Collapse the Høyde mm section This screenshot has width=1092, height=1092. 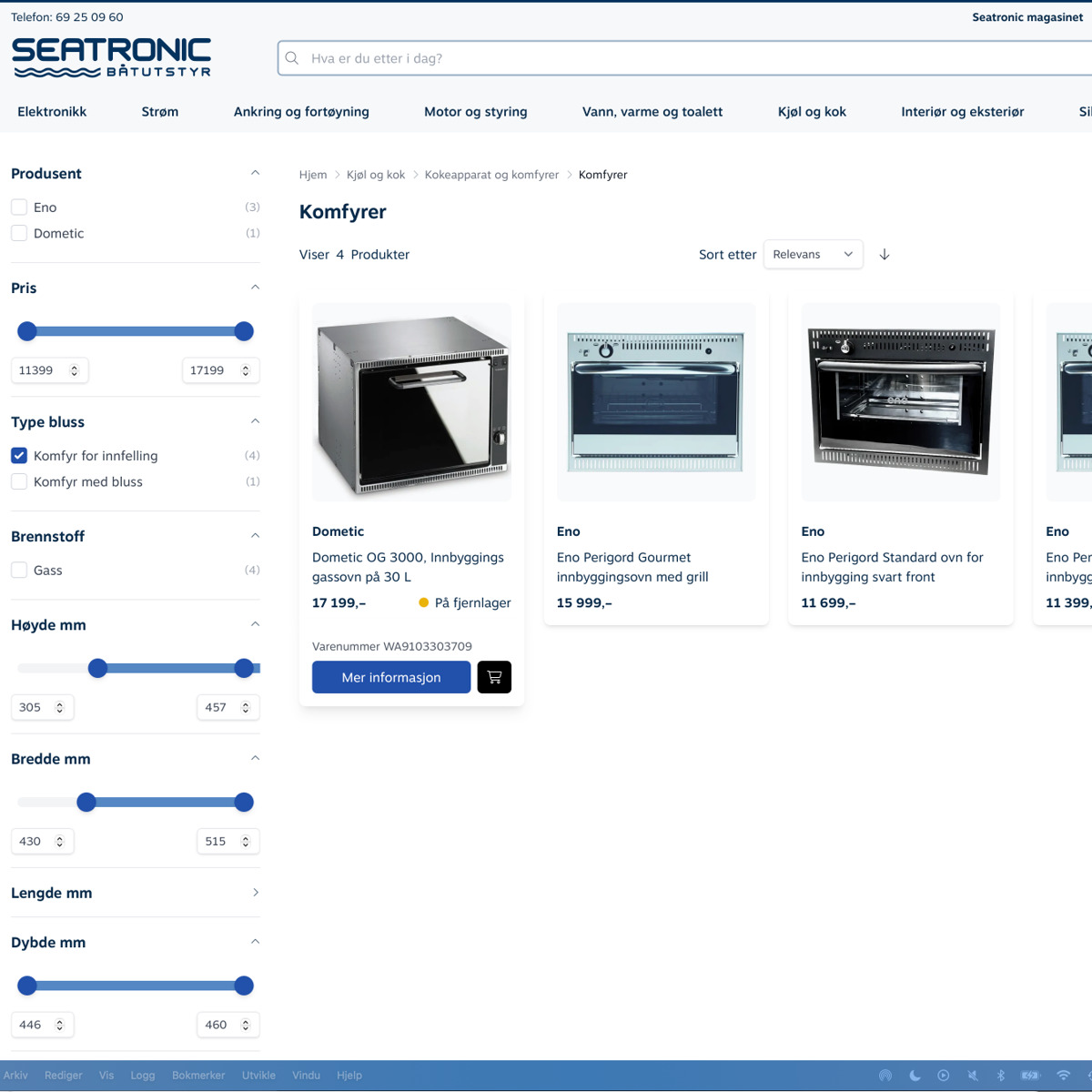click(x=255, y=624)
